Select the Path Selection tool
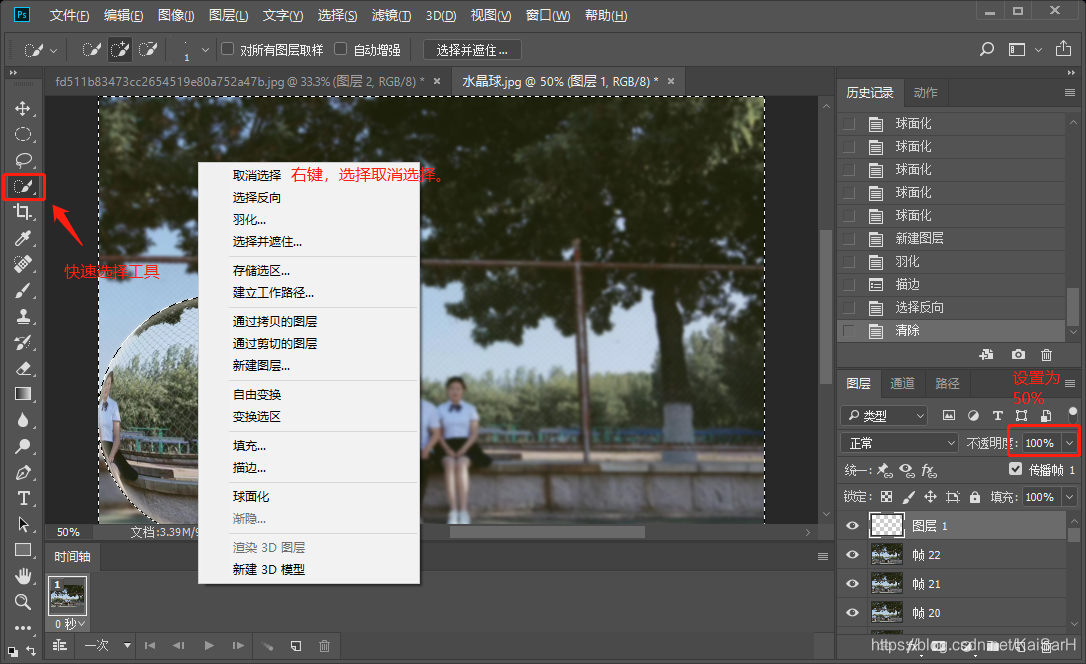The width and height of the screenshot is (1086, 664). [23, 524]
